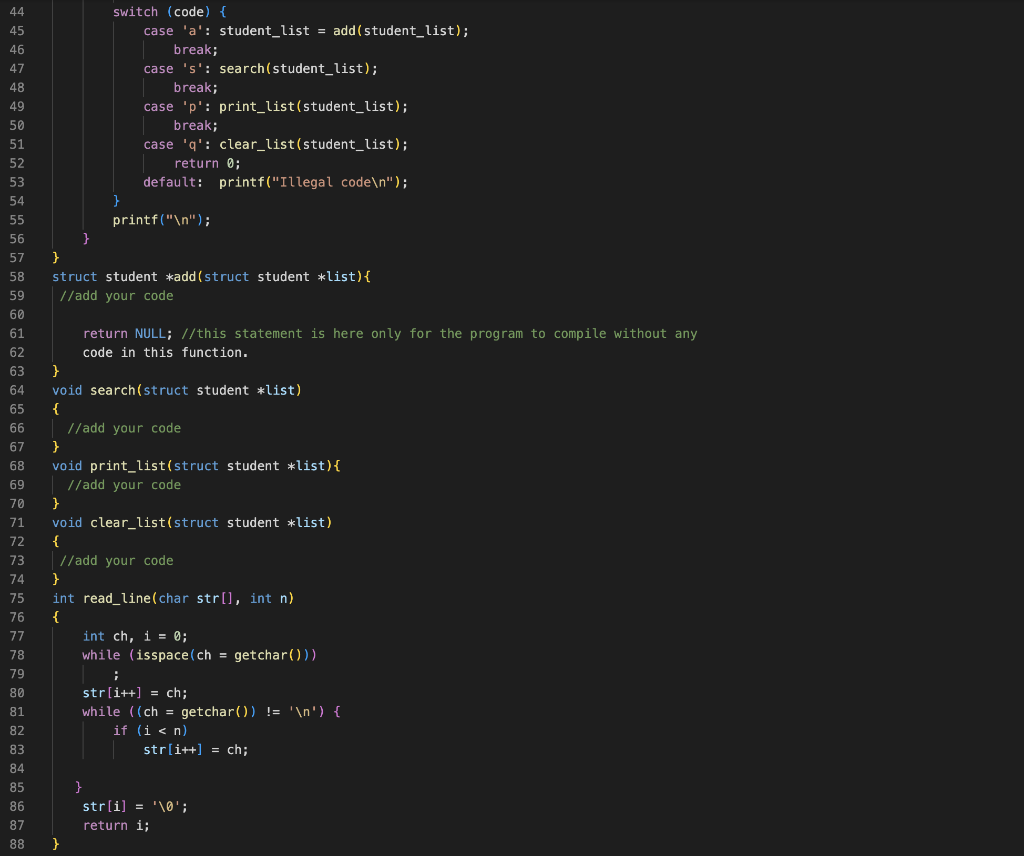Place cursor on break; on line 46
1024x856 pixels.
pos(196,50)
